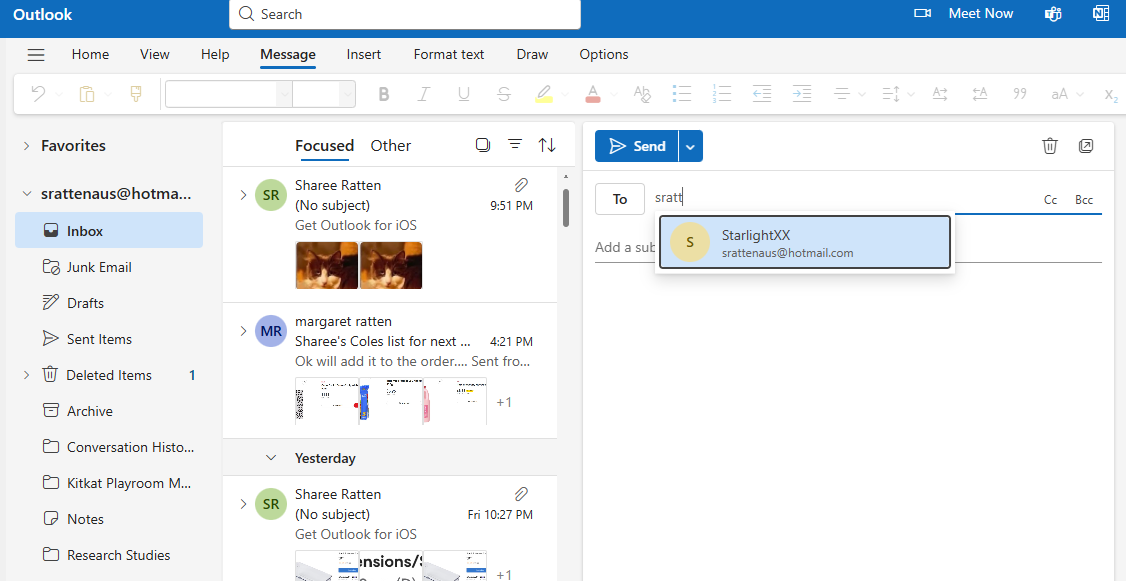Switch to the Insert ribbon tab
Viewport: 1126px width, 581px height.
(364, 55)
